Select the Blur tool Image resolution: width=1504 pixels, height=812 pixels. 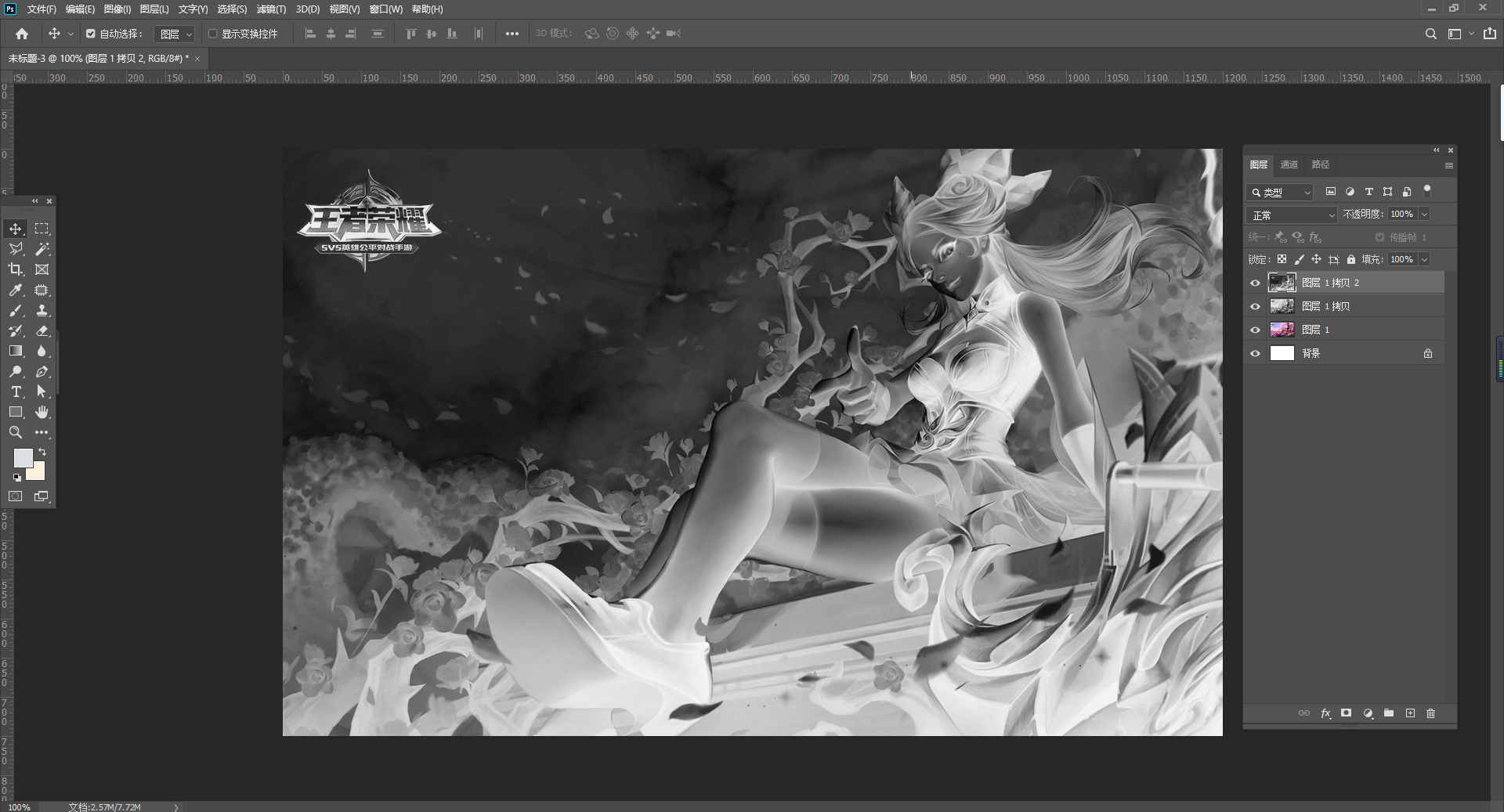42,351
